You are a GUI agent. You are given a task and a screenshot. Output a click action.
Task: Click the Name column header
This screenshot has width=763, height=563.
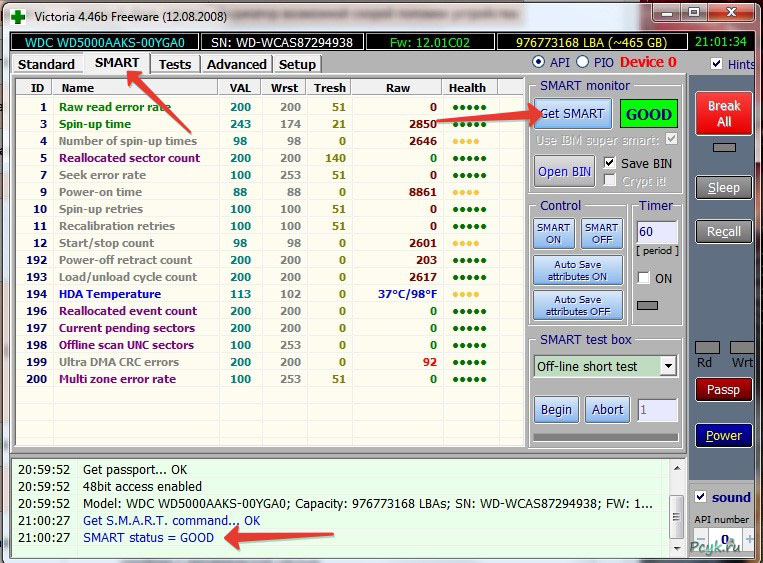point(135,88)
